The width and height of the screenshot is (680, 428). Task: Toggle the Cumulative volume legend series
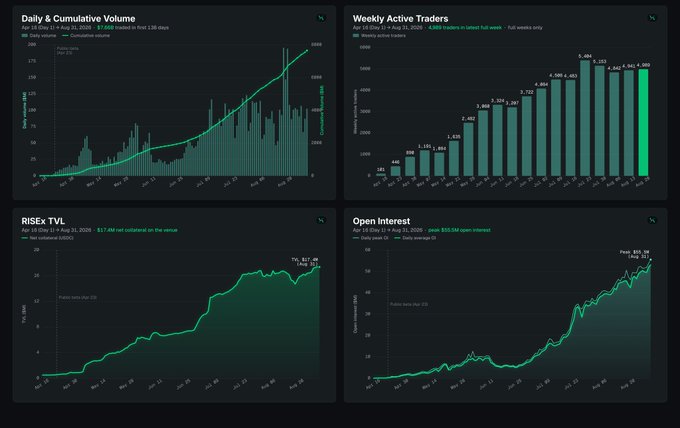pos(86,36)
